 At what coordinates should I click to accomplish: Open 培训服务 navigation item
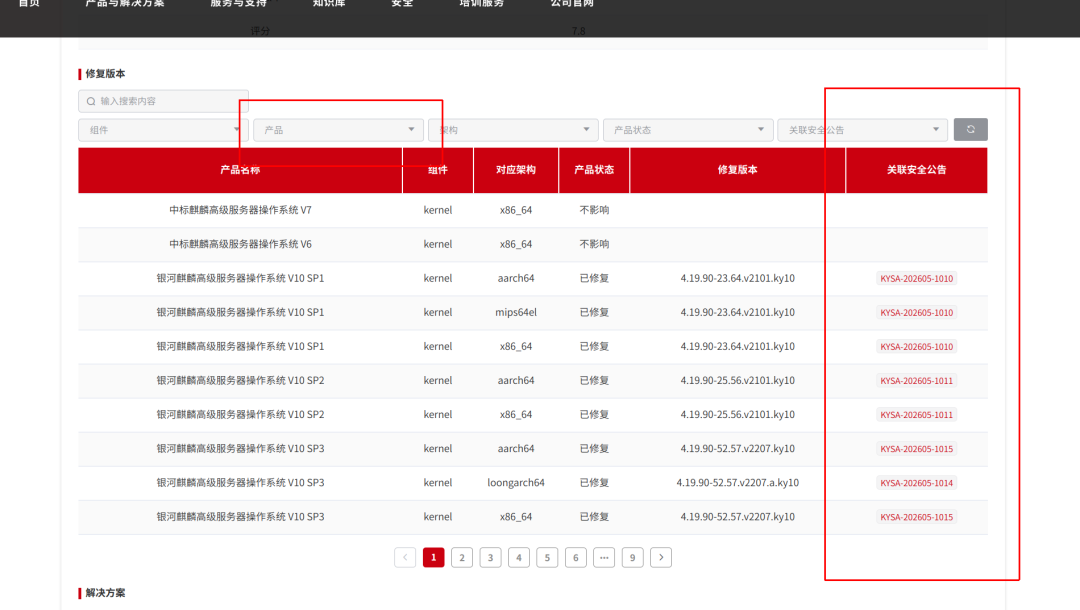[481, 3]
